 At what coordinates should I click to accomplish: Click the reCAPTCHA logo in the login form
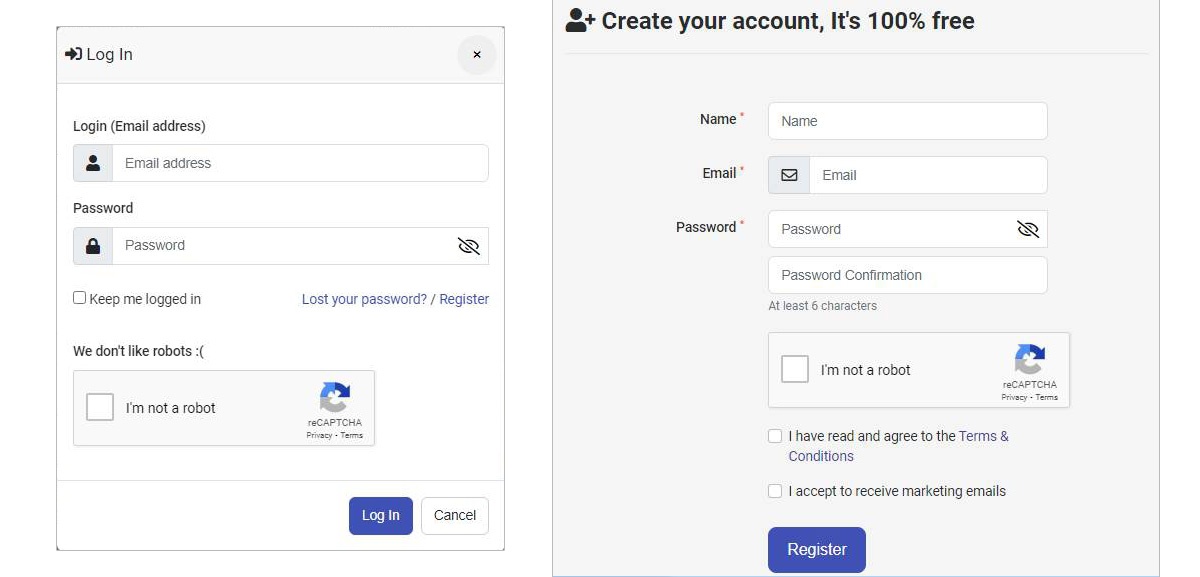coord(335,397)
